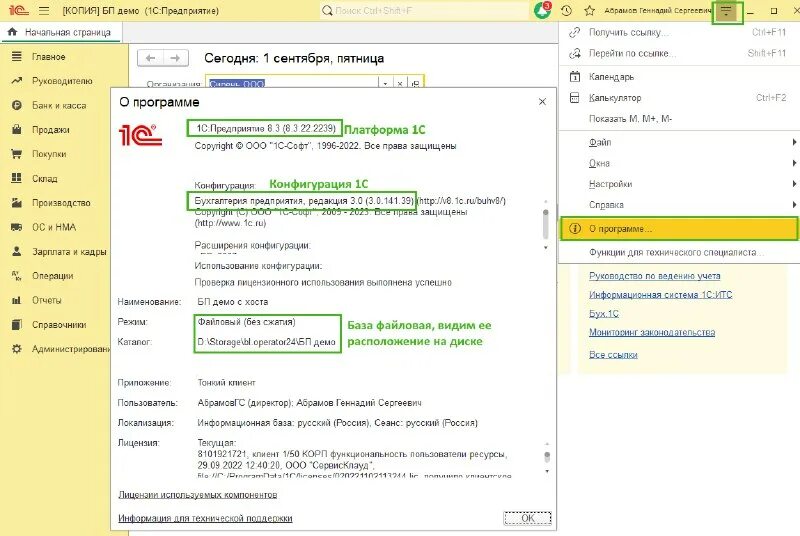The width and height of the screenshot is (800, 536).
Task: Expand the Настройки submenu
Action: point(679,184)
